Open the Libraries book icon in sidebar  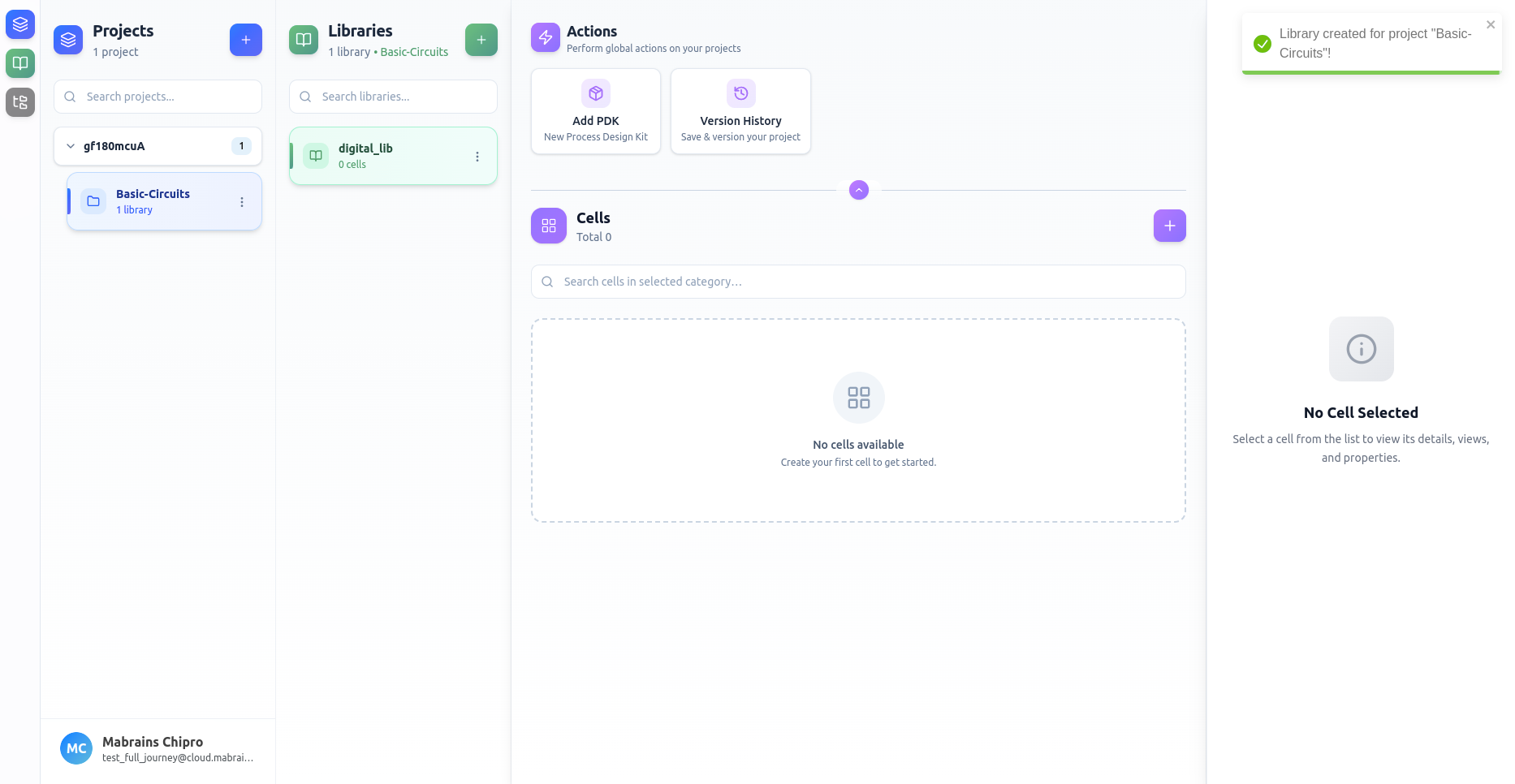(20, 63)
